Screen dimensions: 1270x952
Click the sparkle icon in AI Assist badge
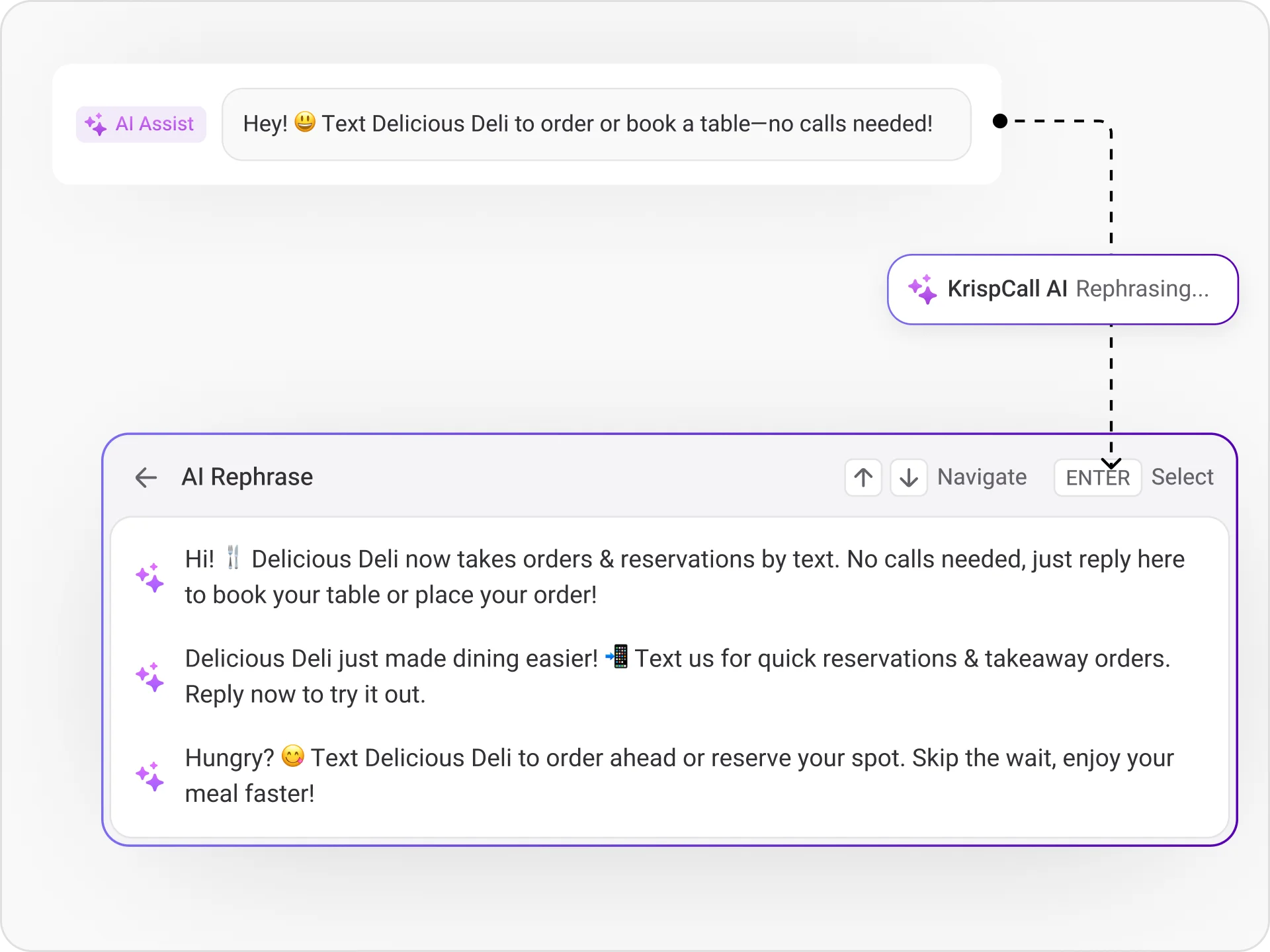click(x=96, y=124)
